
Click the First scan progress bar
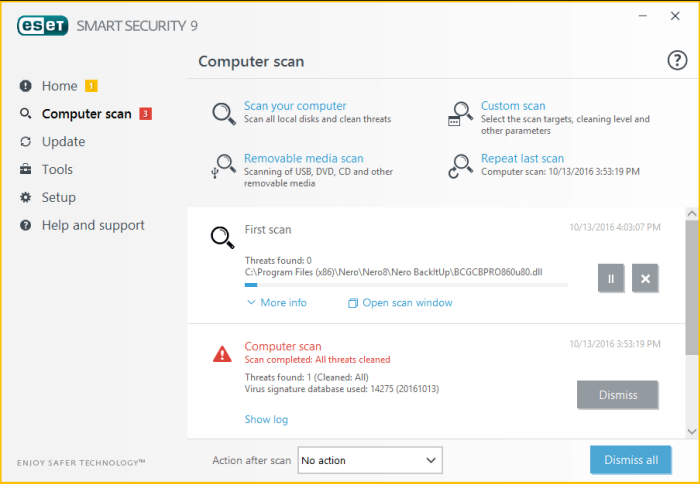[x=406, y=285]
